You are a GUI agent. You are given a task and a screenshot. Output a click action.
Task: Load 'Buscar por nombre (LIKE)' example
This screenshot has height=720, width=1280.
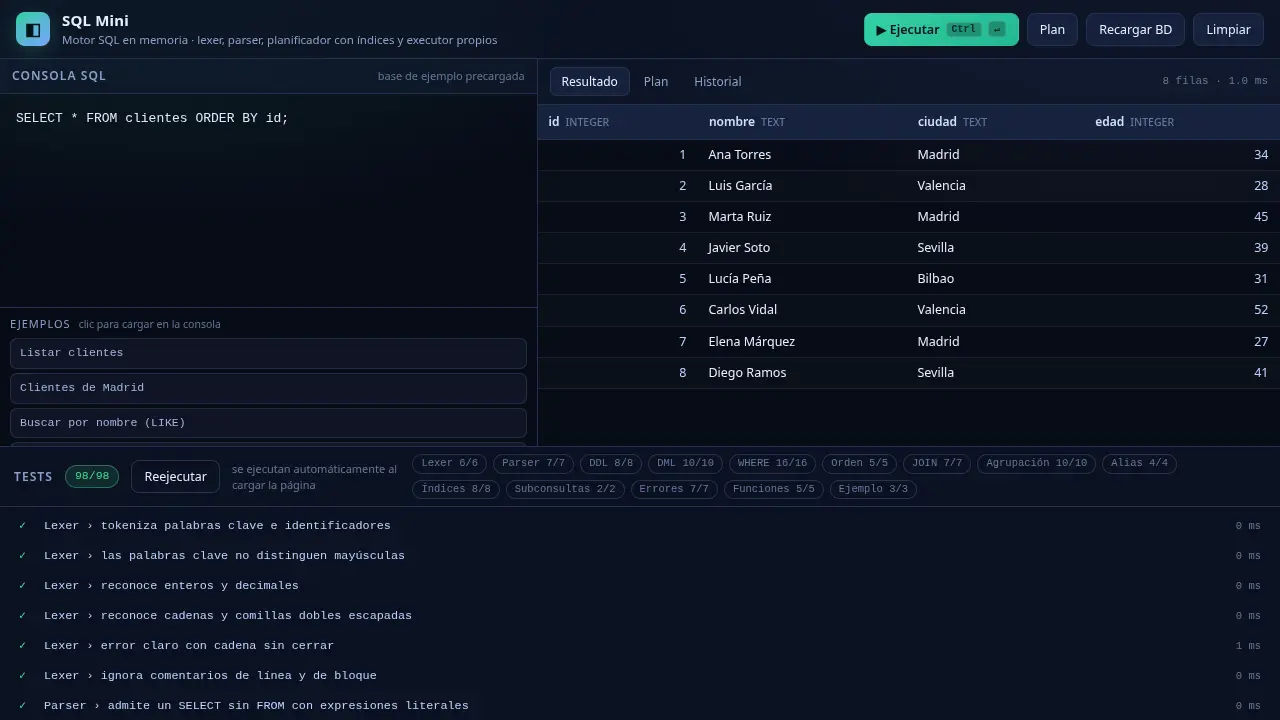point(268,423)
